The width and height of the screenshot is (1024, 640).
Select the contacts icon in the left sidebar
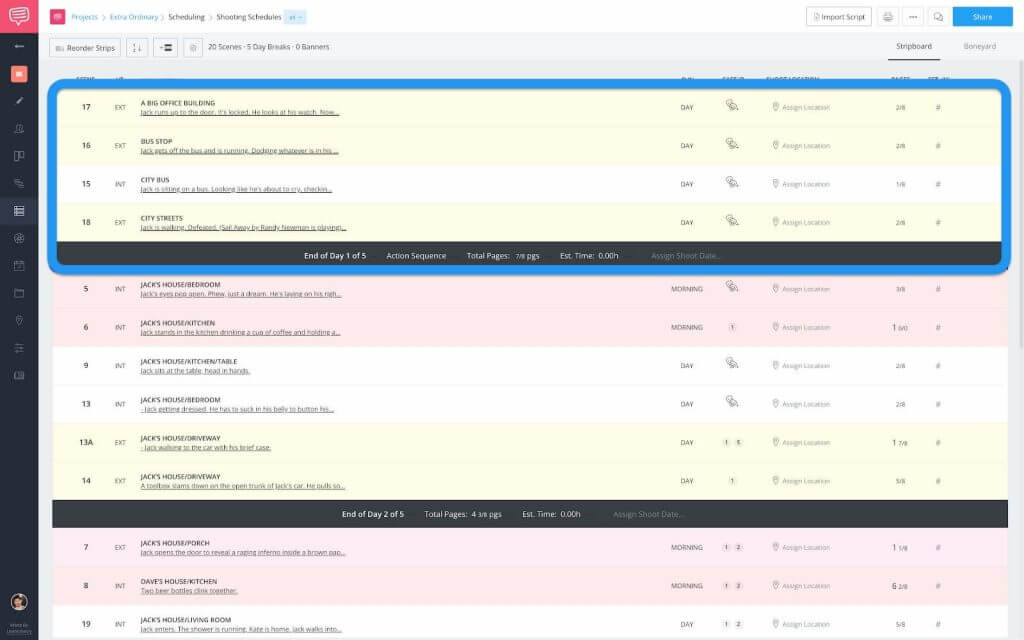click(20, 128)
